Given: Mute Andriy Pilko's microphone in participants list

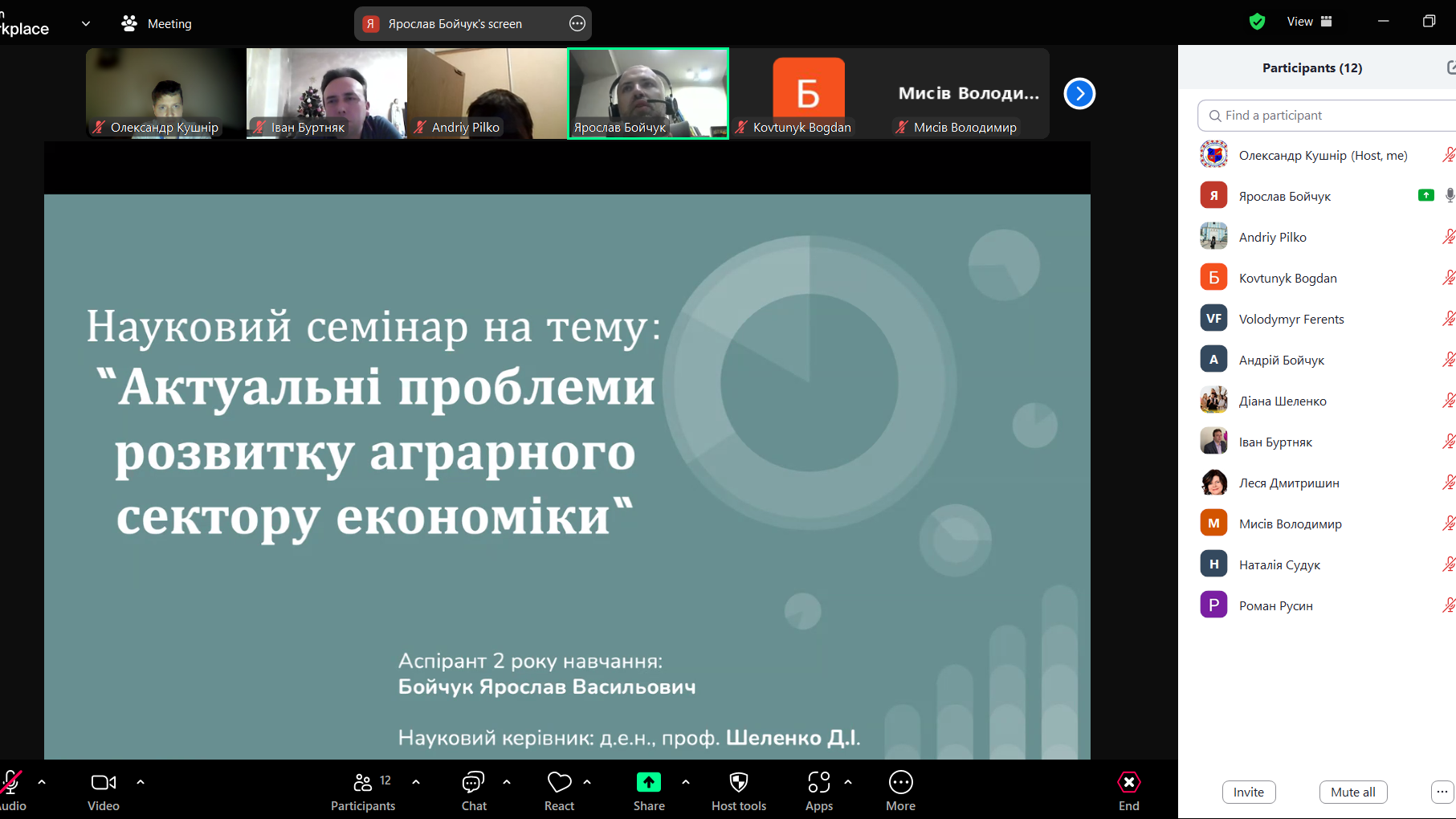Looking at the screenshot, I should click(x=1449, y=236).
